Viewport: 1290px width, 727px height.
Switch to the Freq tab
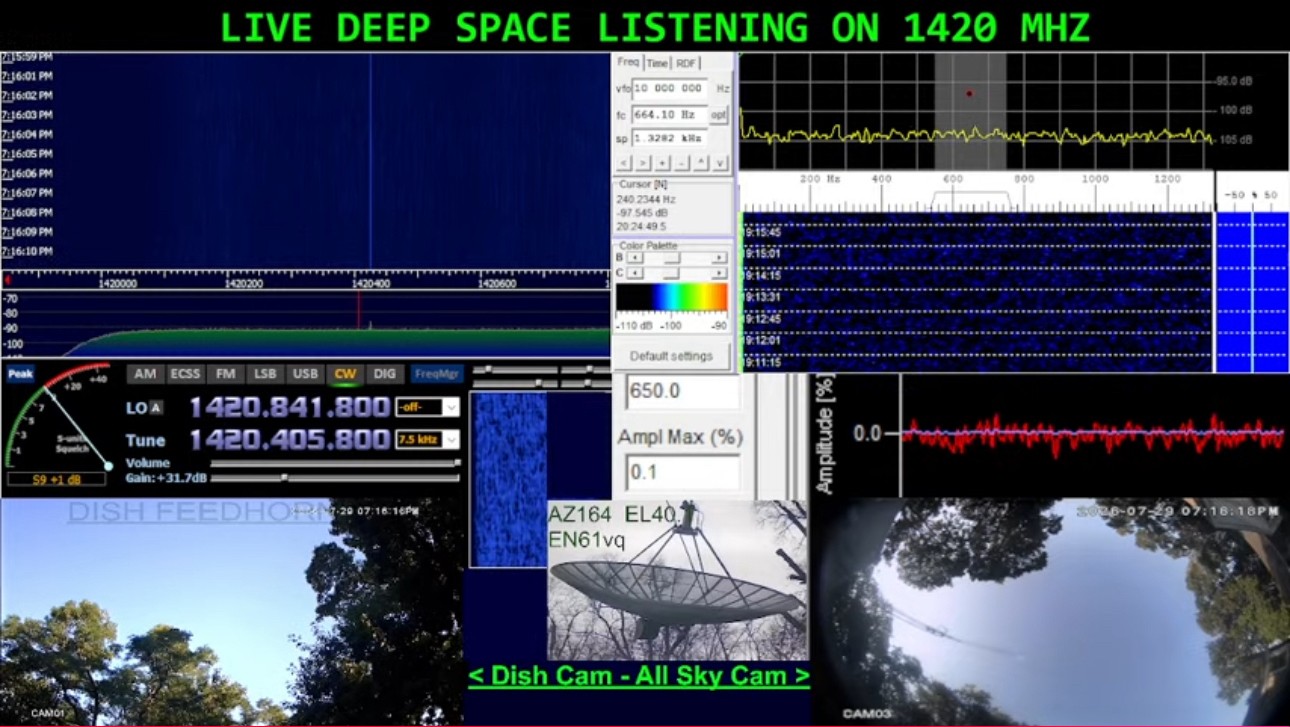point(628,62)
